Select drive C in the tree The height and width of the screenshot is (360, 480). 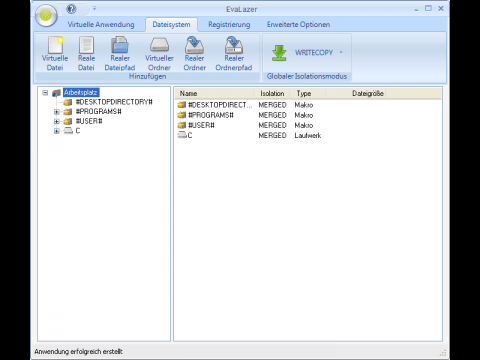[x=78, y=131]
